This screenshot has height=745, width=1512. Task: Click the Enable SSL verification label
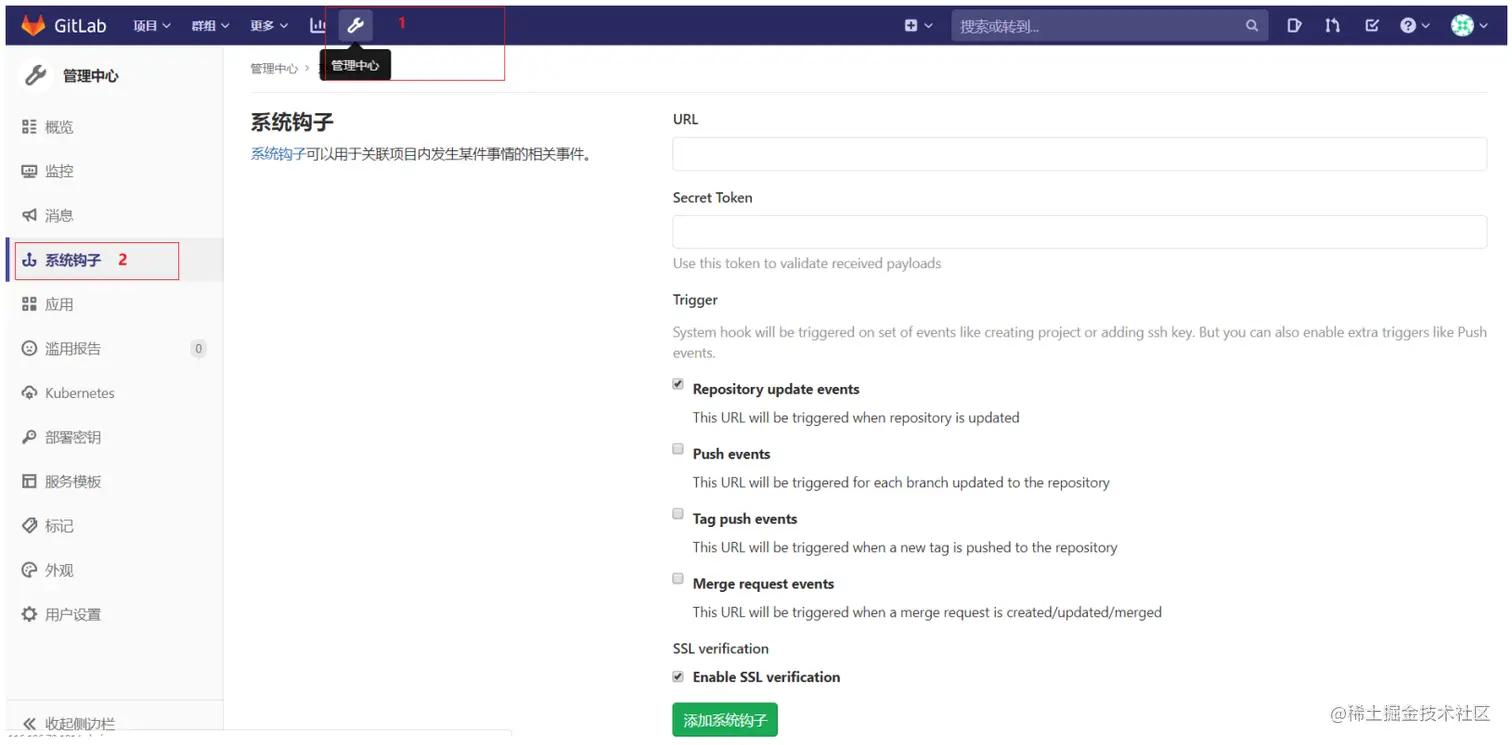pyautogui.click(x=766, y=677)
